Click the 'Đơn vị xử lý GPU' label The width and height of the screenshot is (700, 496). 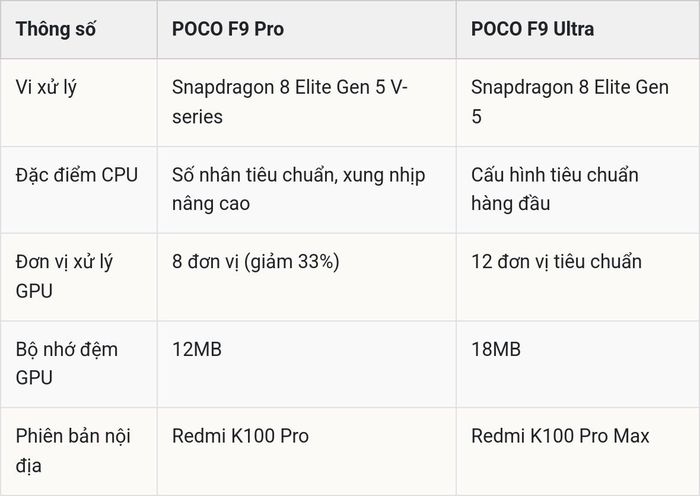tap(64, 276)
